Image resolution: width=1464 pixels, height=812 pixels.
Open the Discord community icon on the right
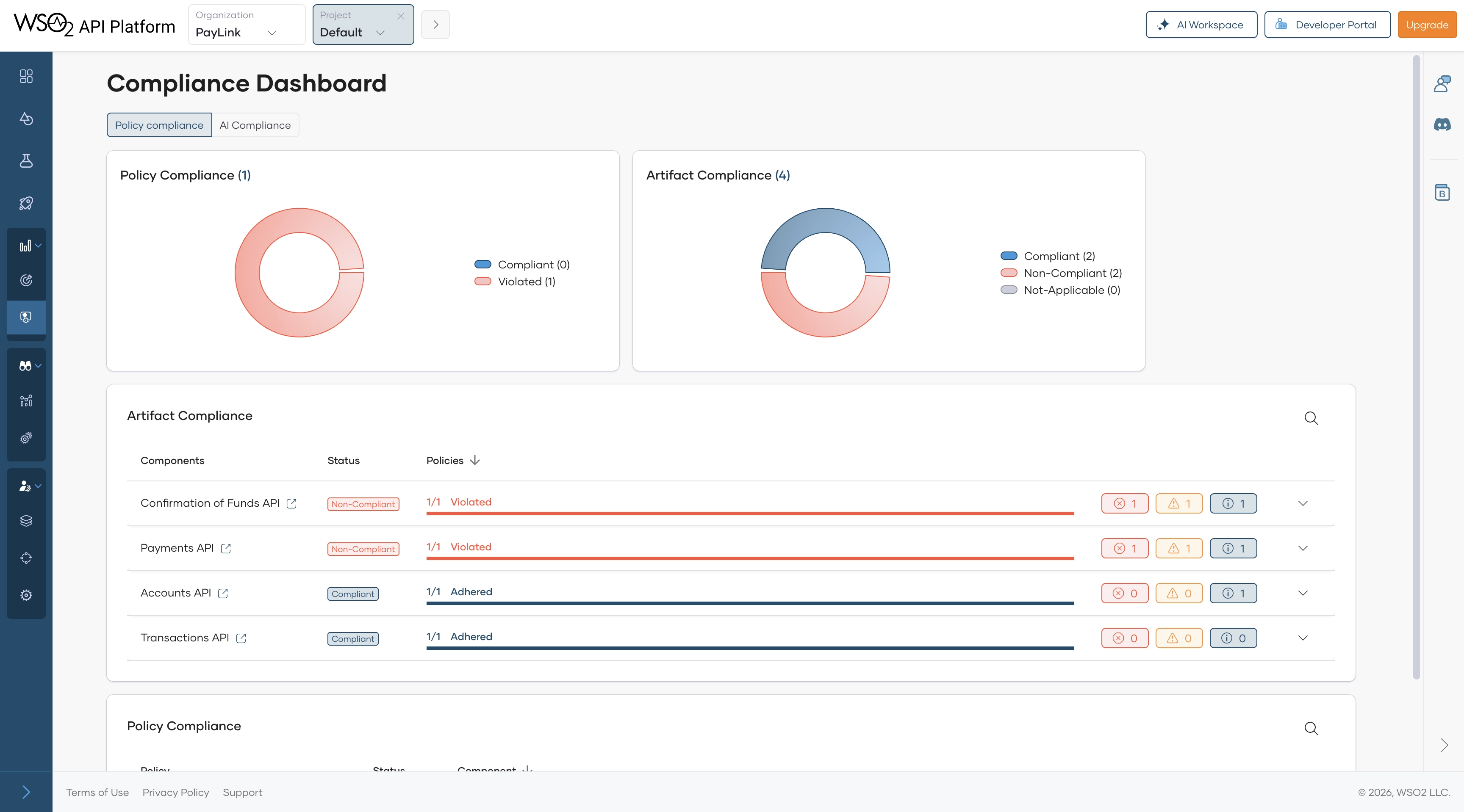click(x=1443, y=124)
